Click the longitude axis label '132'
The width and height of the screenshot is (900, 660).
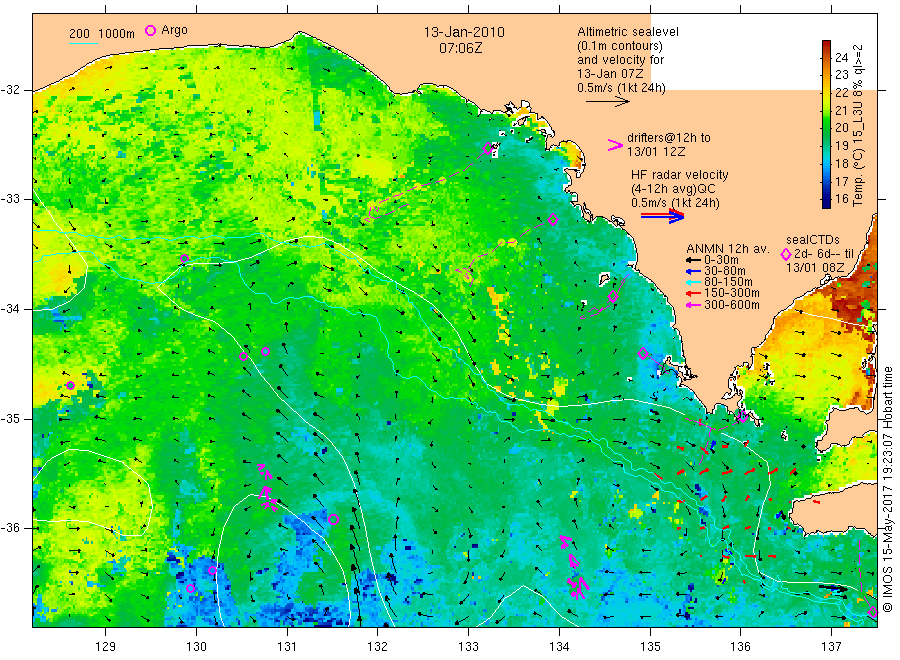pos(378,647)
